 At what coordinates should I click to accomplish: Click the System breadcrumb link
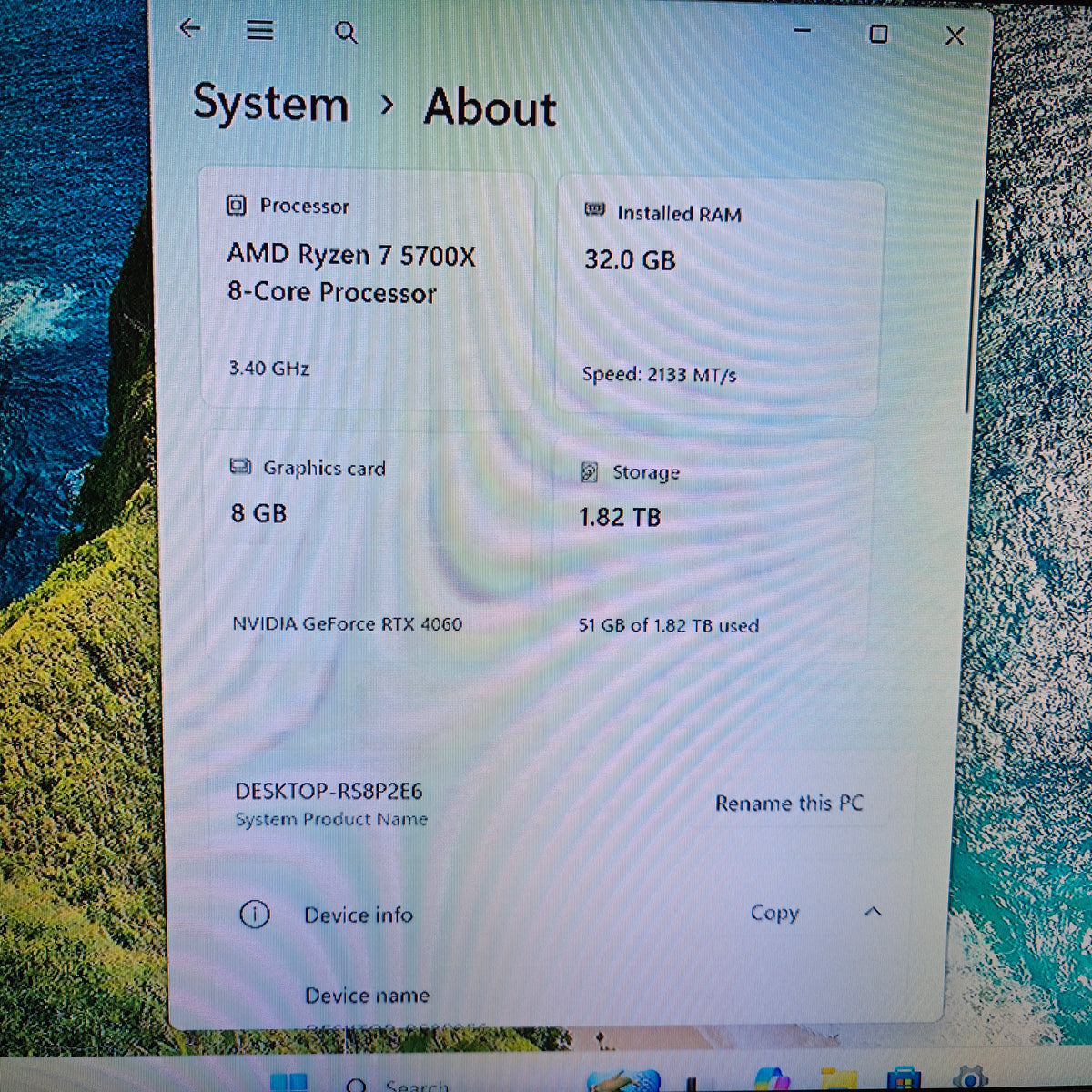[x=271, y=103]
